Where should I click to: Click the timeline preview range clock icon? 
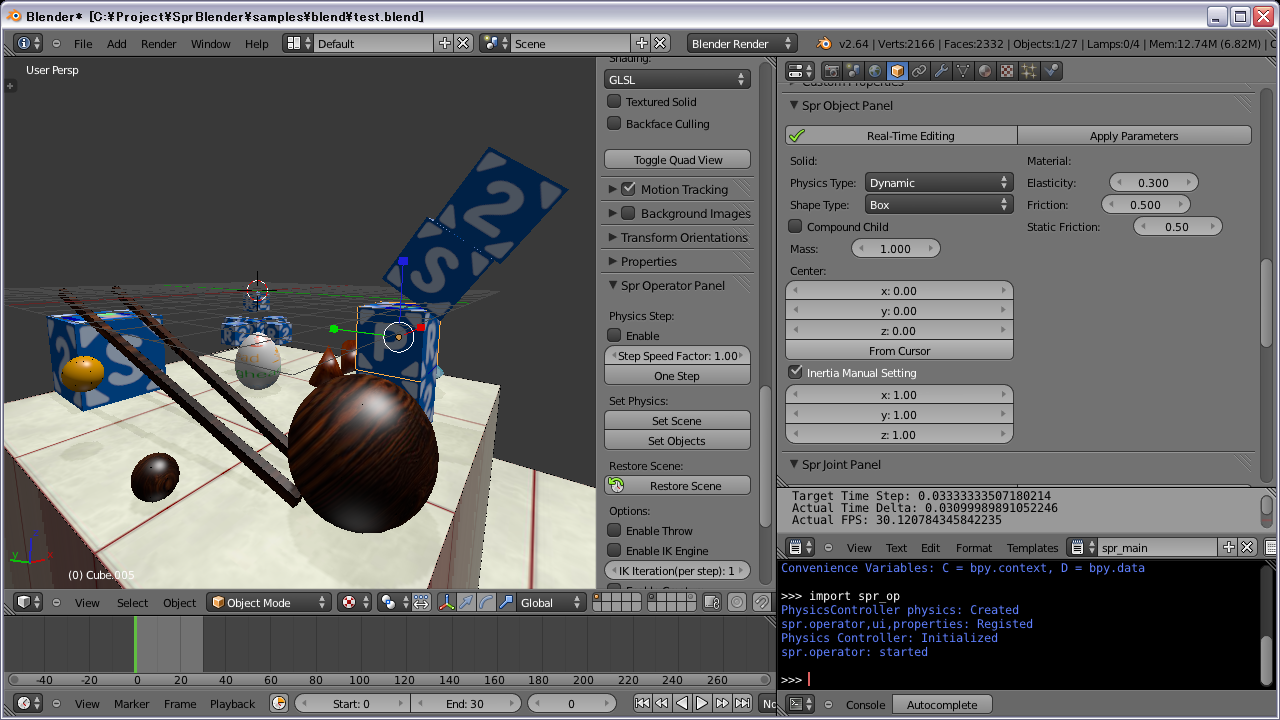(279, 703)
